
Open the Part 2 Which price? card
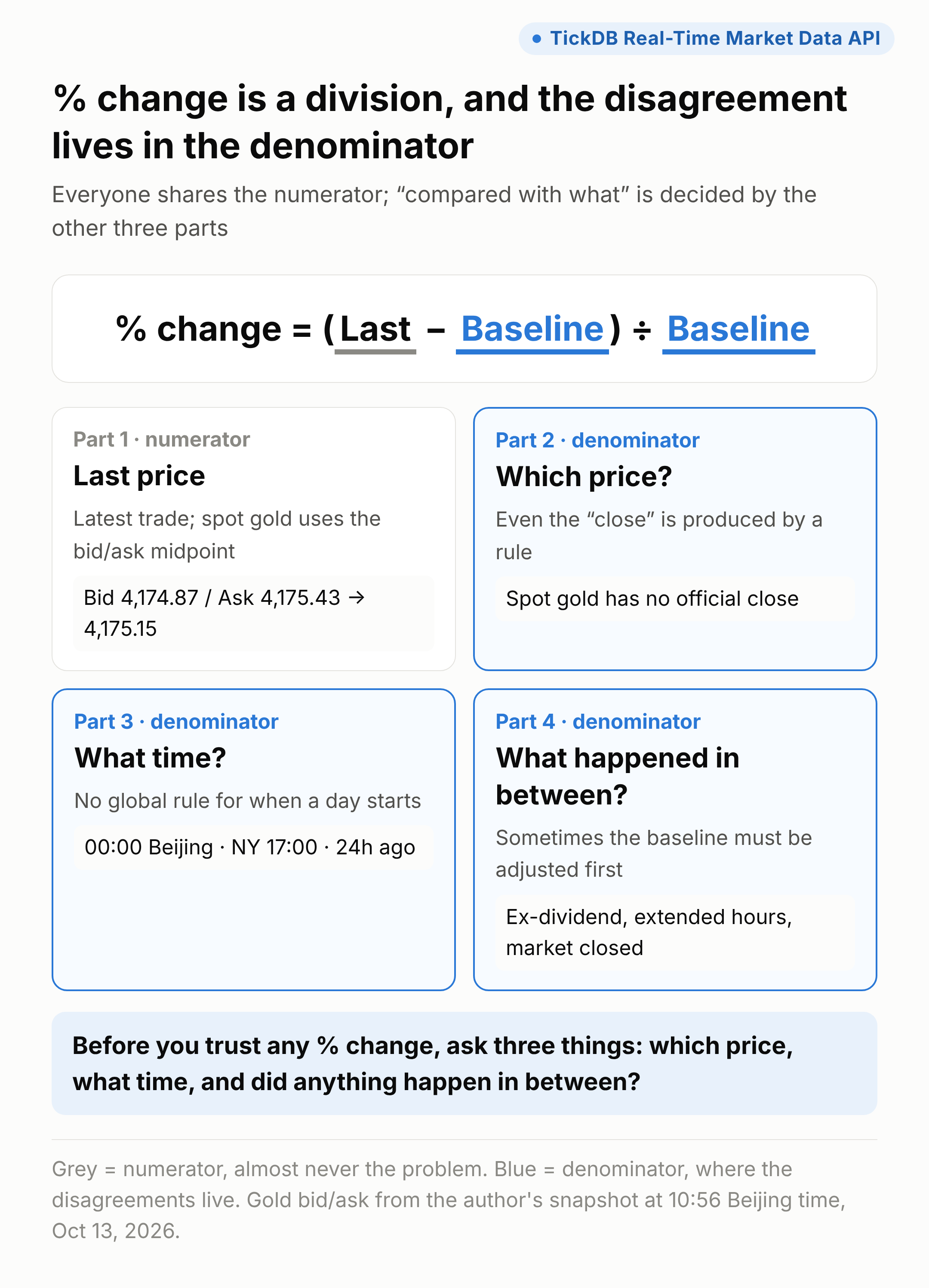click(x=675, y=538)
